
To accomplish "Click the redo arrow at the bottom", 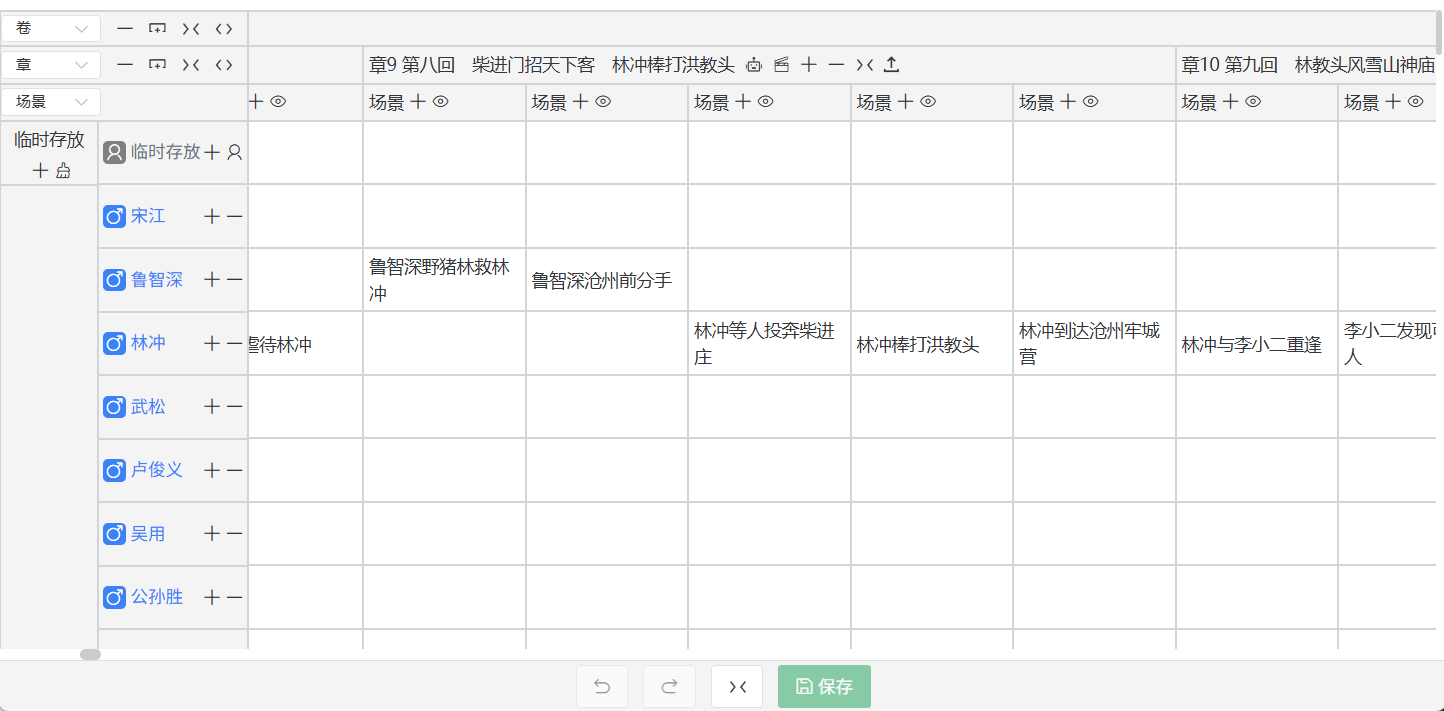I will pos(669,686).
